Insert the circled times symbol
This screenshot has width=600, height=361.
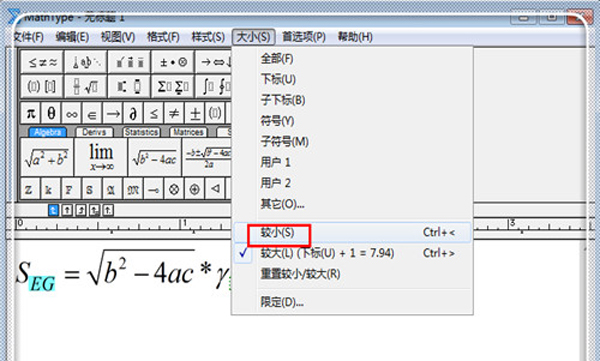(x=174, y=189)
